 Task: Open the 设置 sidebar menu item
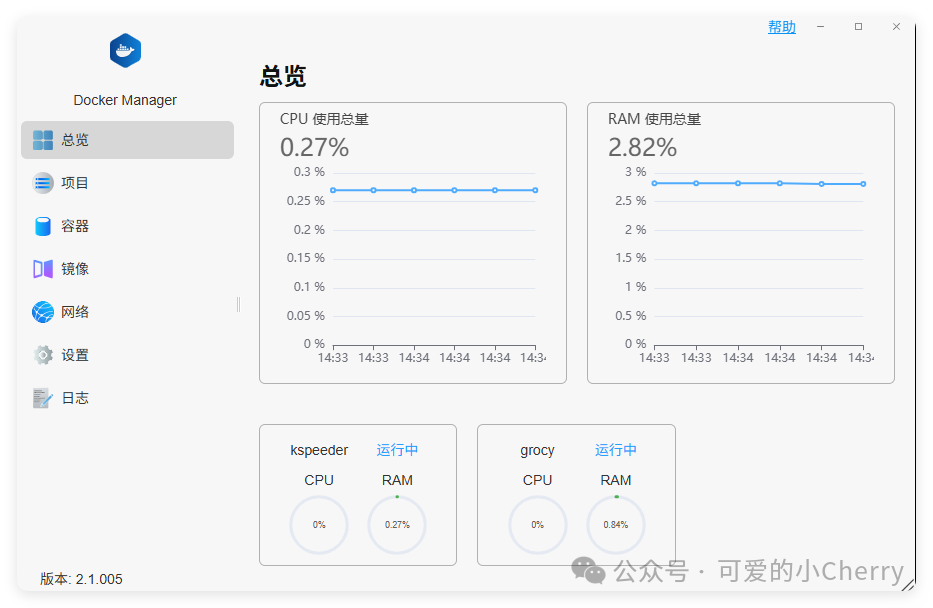127,355
